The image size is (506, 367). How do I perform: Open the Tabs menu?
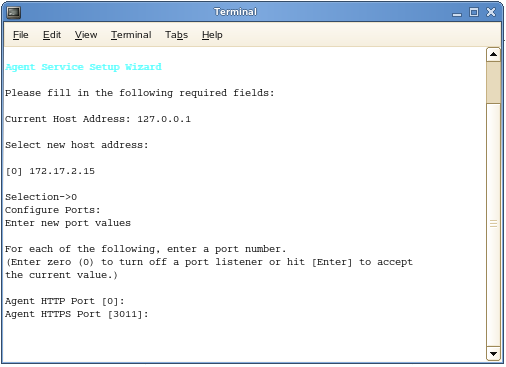pos(176,35)
